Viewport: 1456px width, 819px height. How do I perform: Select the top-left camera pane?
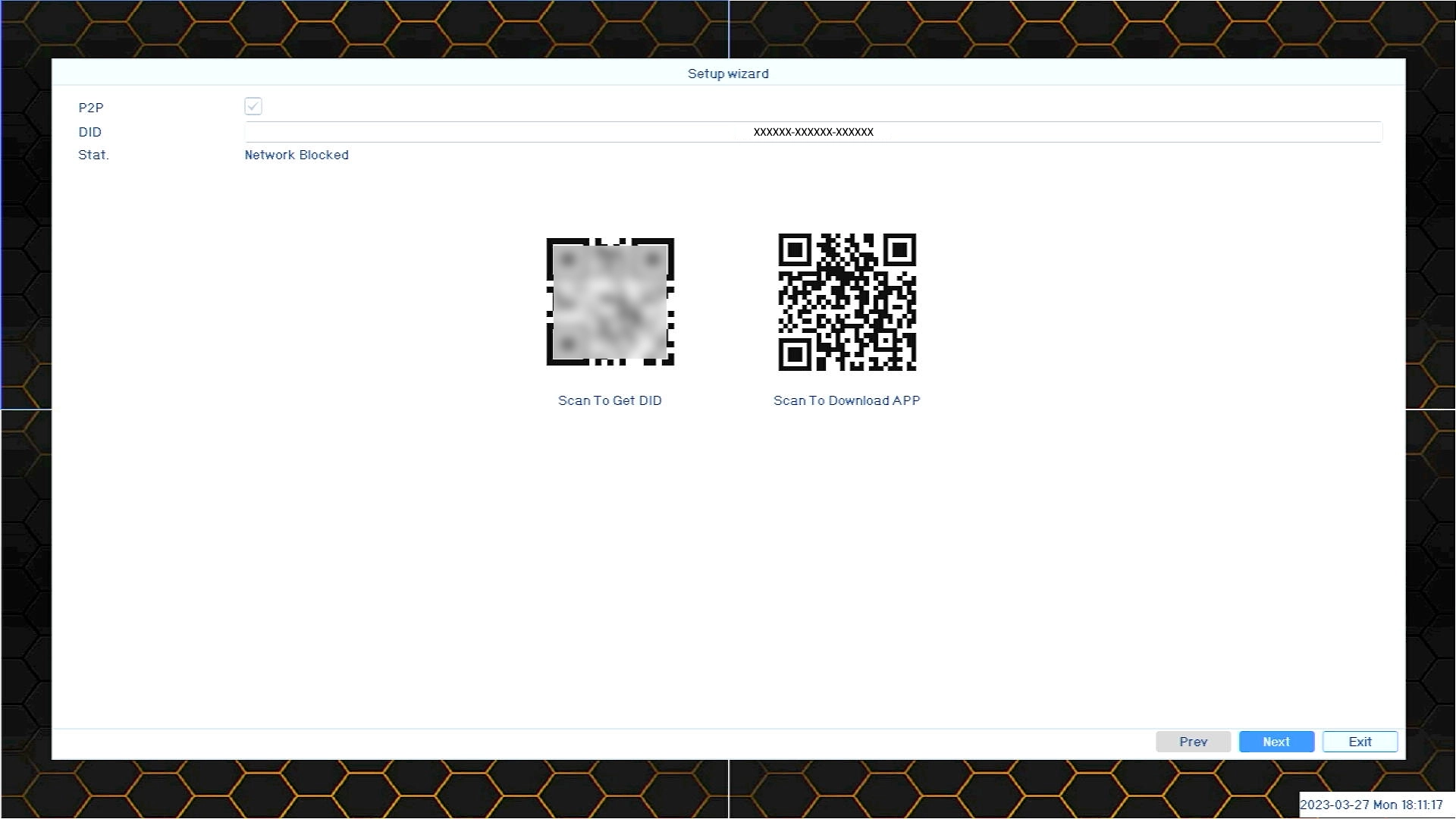364,29
